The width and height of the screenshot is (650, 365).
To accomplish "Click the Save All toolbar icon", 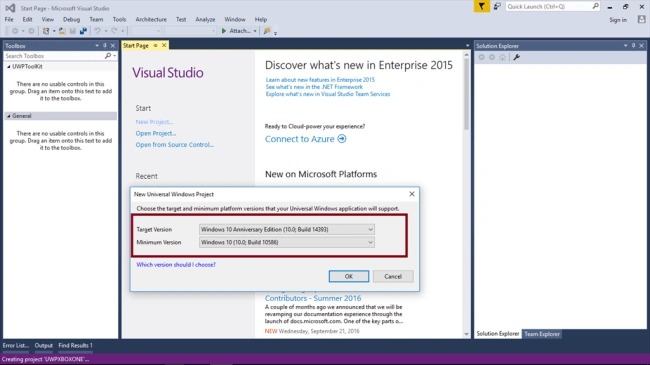I will tap(83, 31).
